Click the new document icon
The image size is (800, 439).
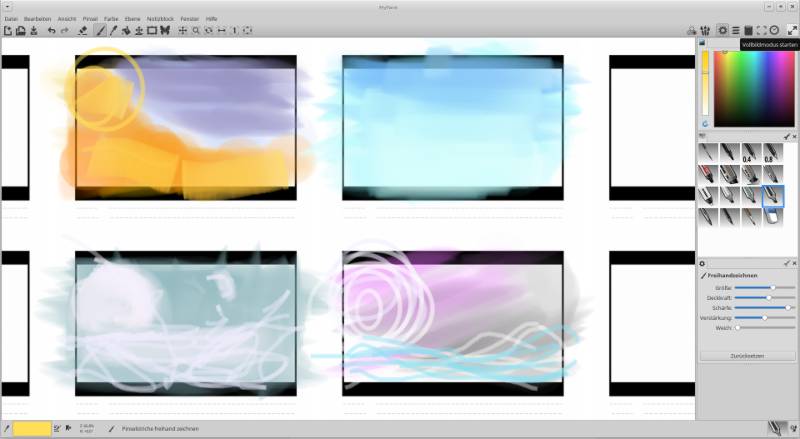[x=7, y=31]
